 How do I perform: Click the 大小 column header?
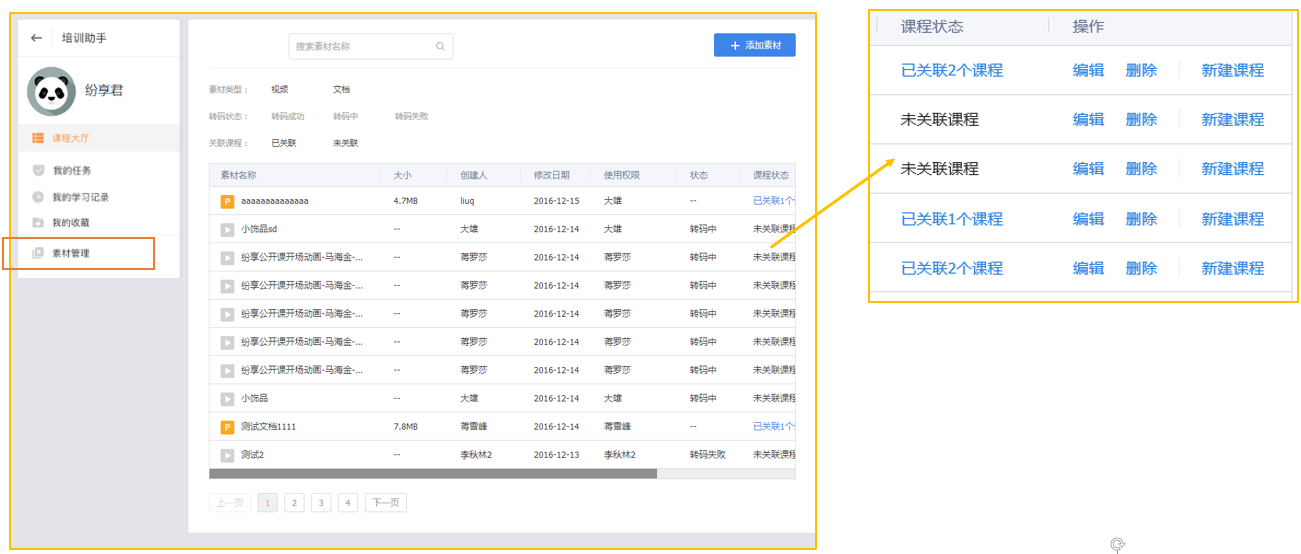pos(403,175)
